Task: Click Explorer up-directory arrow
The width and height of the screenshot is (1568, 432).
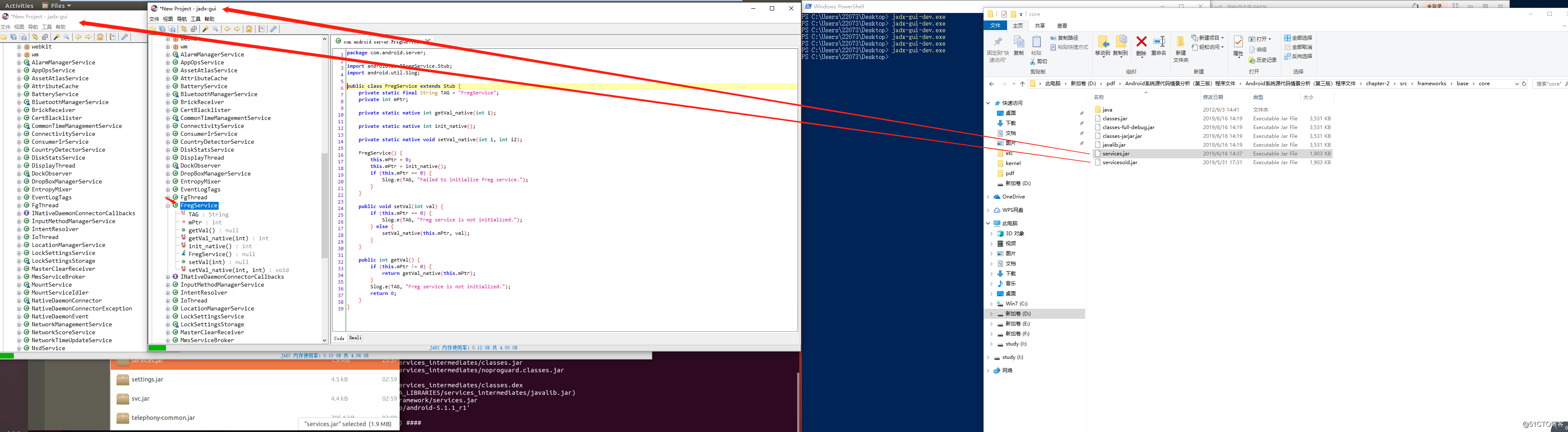Action: coord(1022,84)
